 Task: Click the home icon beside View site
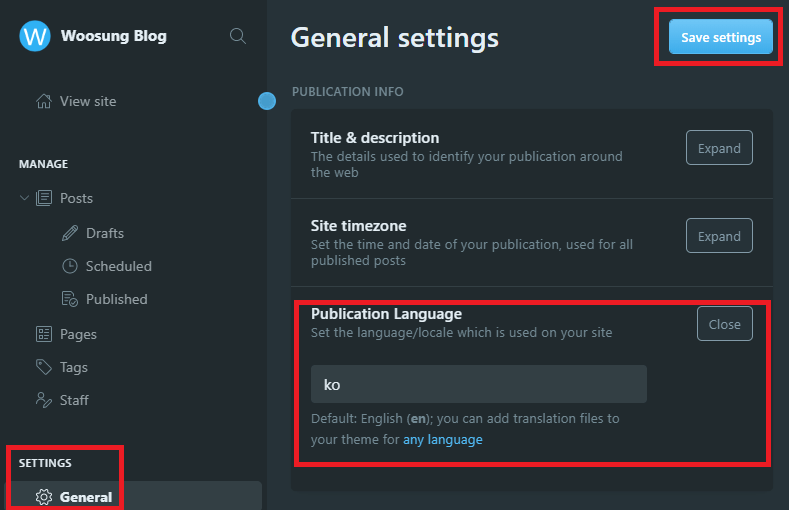click(43, 101)
